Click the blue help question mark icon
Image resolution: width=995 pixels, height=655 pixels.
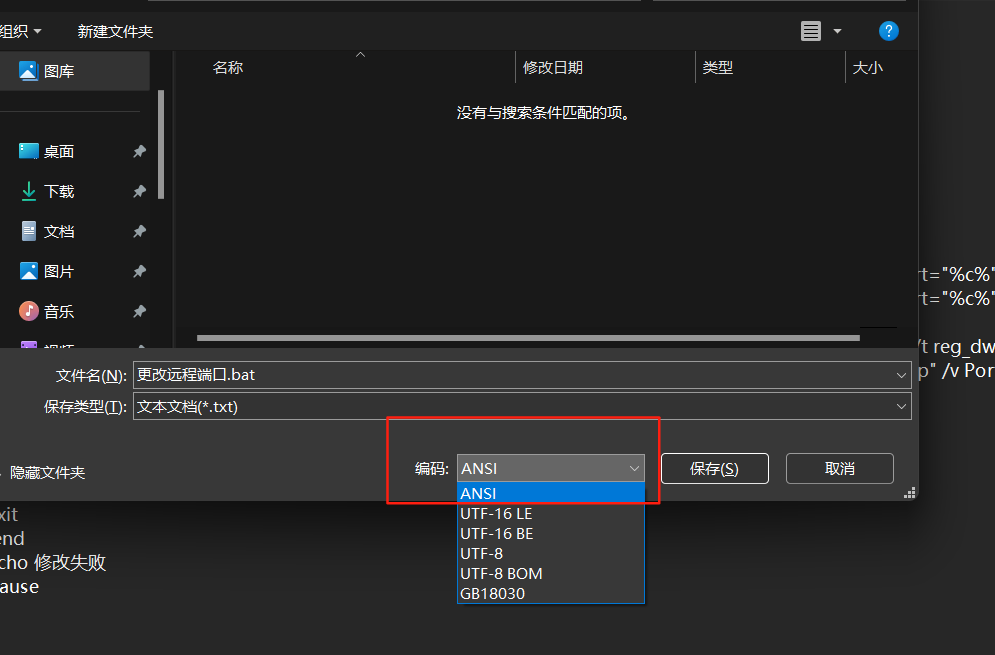coord(888,31)
